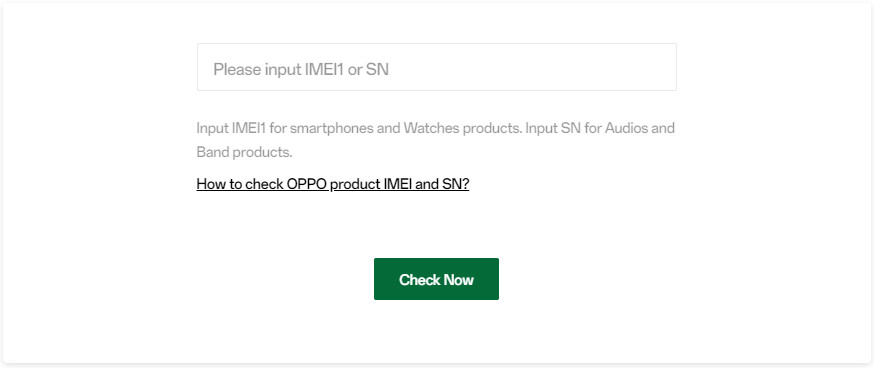
Task: Follow the underlined IMEI and SN help link
Action: coord(333,184)
